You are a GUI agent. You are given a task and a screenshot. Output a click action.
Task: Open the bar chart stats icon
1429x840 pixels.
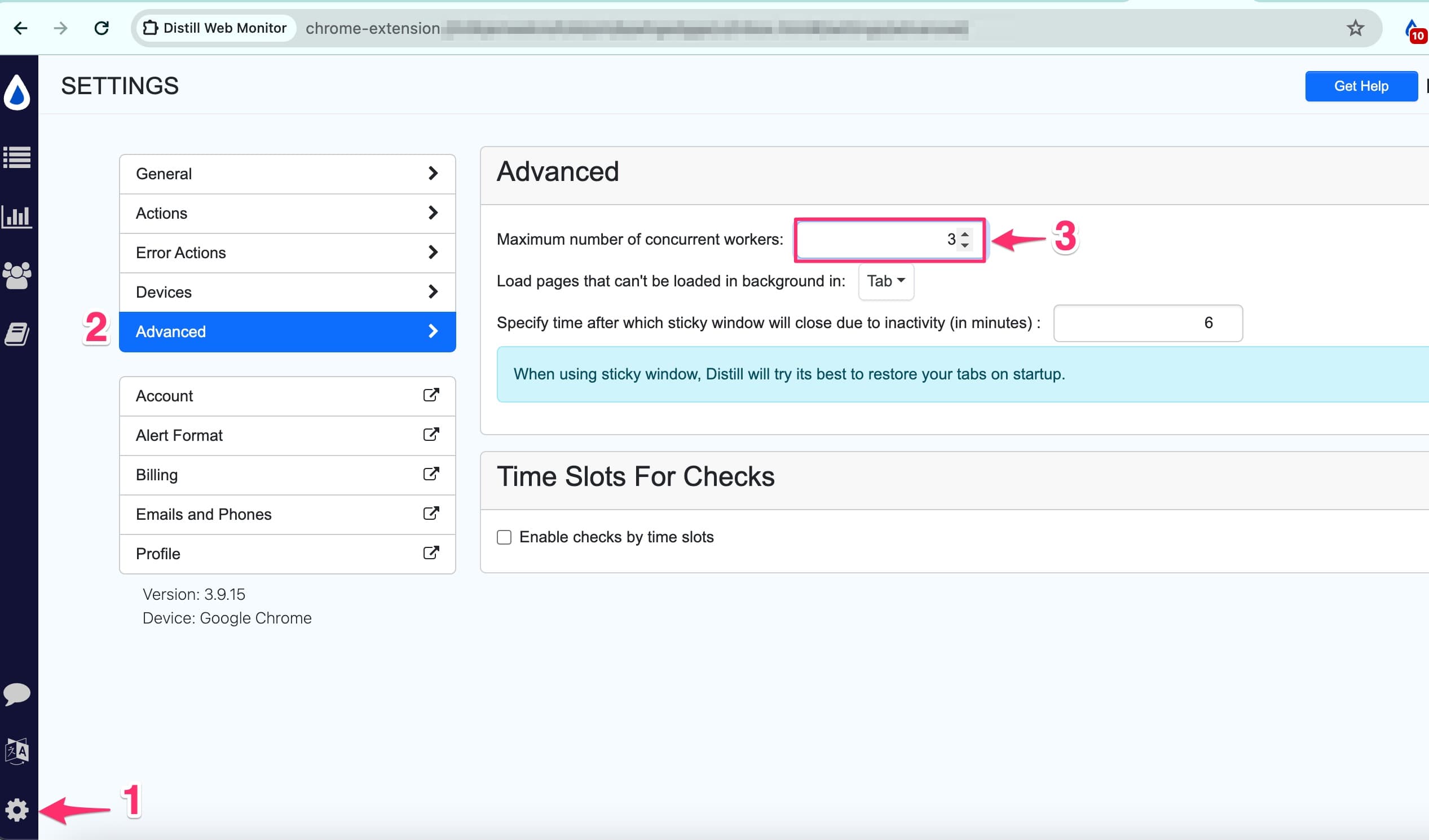pyautogui.click(x=17, y=216)
